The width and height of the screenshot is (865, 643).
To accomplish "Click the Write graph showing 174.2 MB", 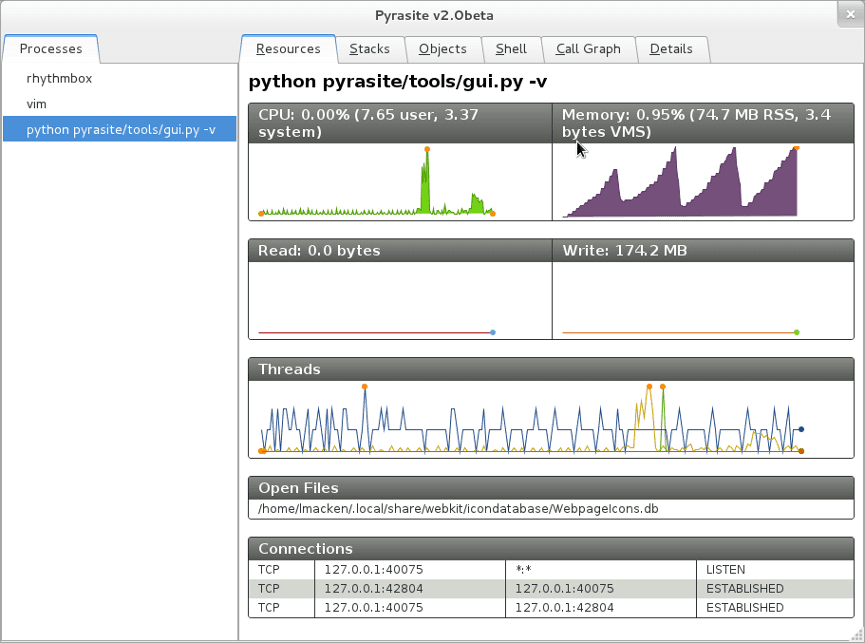I will [x=703, y=300].
